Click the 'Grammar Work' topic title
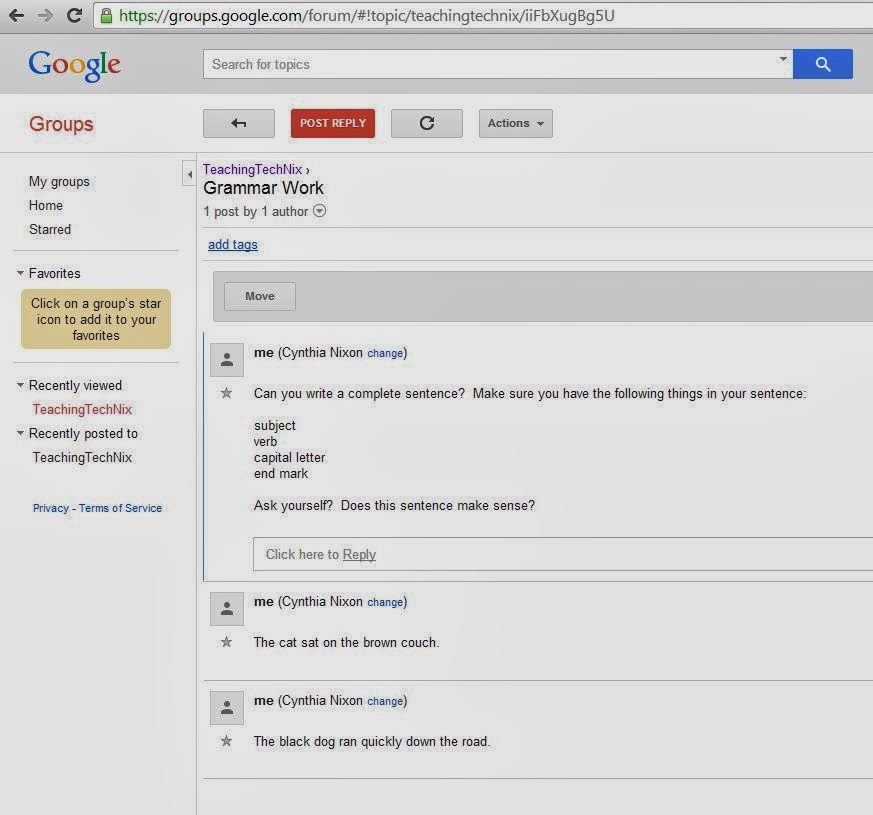Screen dimensions: 873x815 tap(263, 188)
